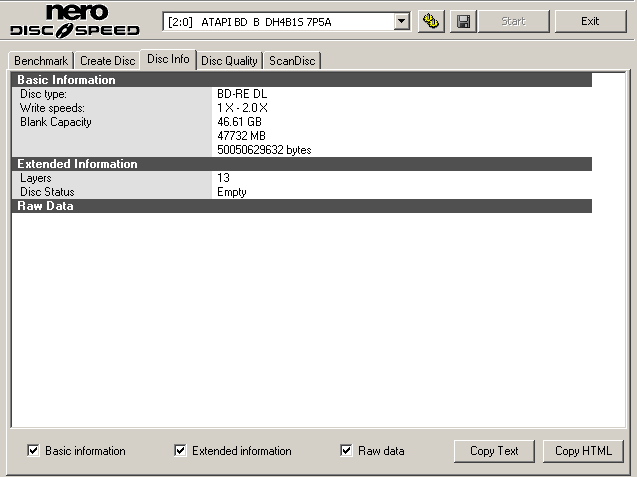Screen dimensions: 637x477
Task: Click the Layers label
Action: (x=36, y=178)
